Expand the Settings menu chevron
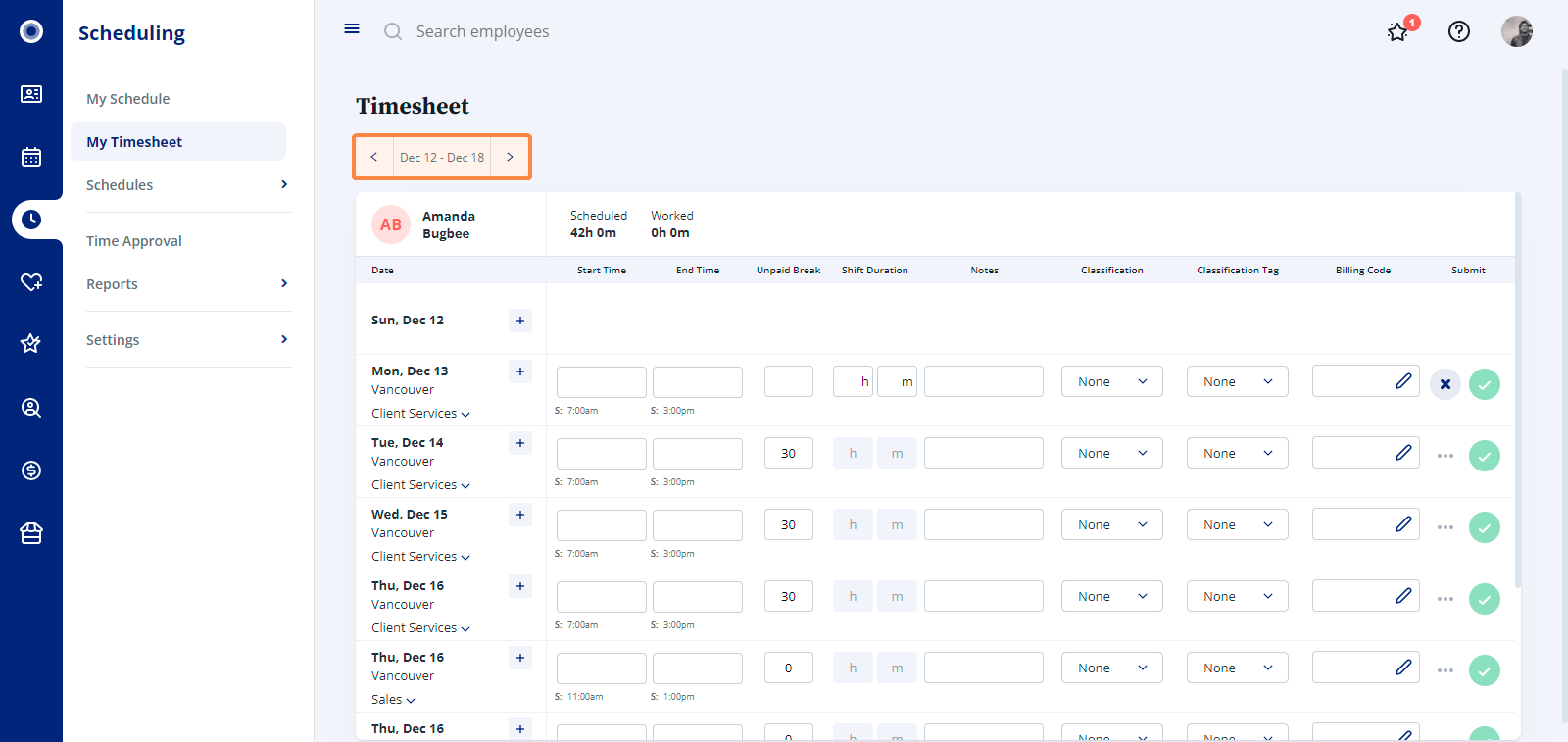This screenshot has width=1568, height=742. coord(284,339)
